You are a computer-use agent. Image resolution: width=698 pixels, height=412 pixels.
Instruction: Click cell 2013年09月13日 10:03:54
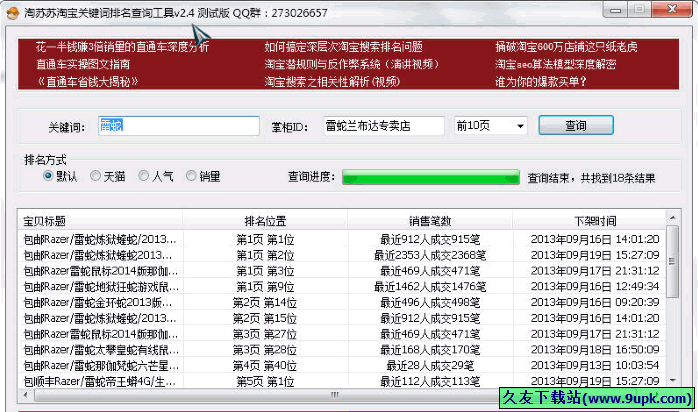click(595, 366)
